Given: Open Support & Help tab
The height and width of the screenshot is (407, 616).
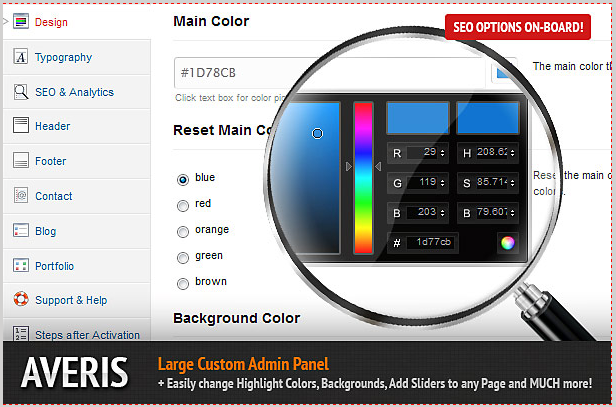Looking at the screenshot, I should (x=77, y=300).
